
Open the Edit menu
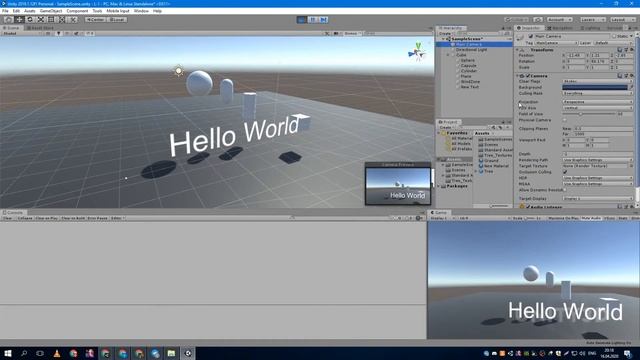point(16,11)
